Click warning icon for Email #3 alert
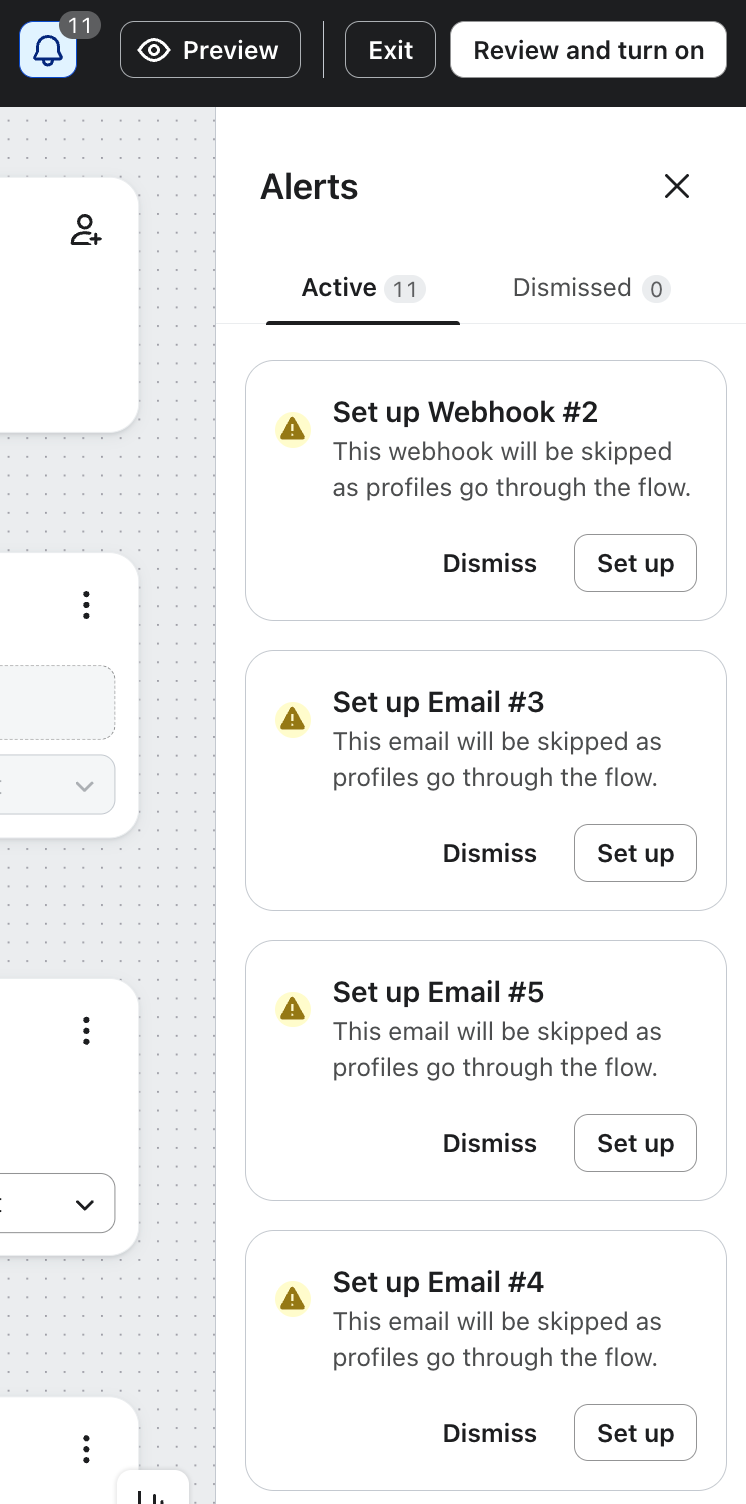746x1504 pixels. [292, 719]
